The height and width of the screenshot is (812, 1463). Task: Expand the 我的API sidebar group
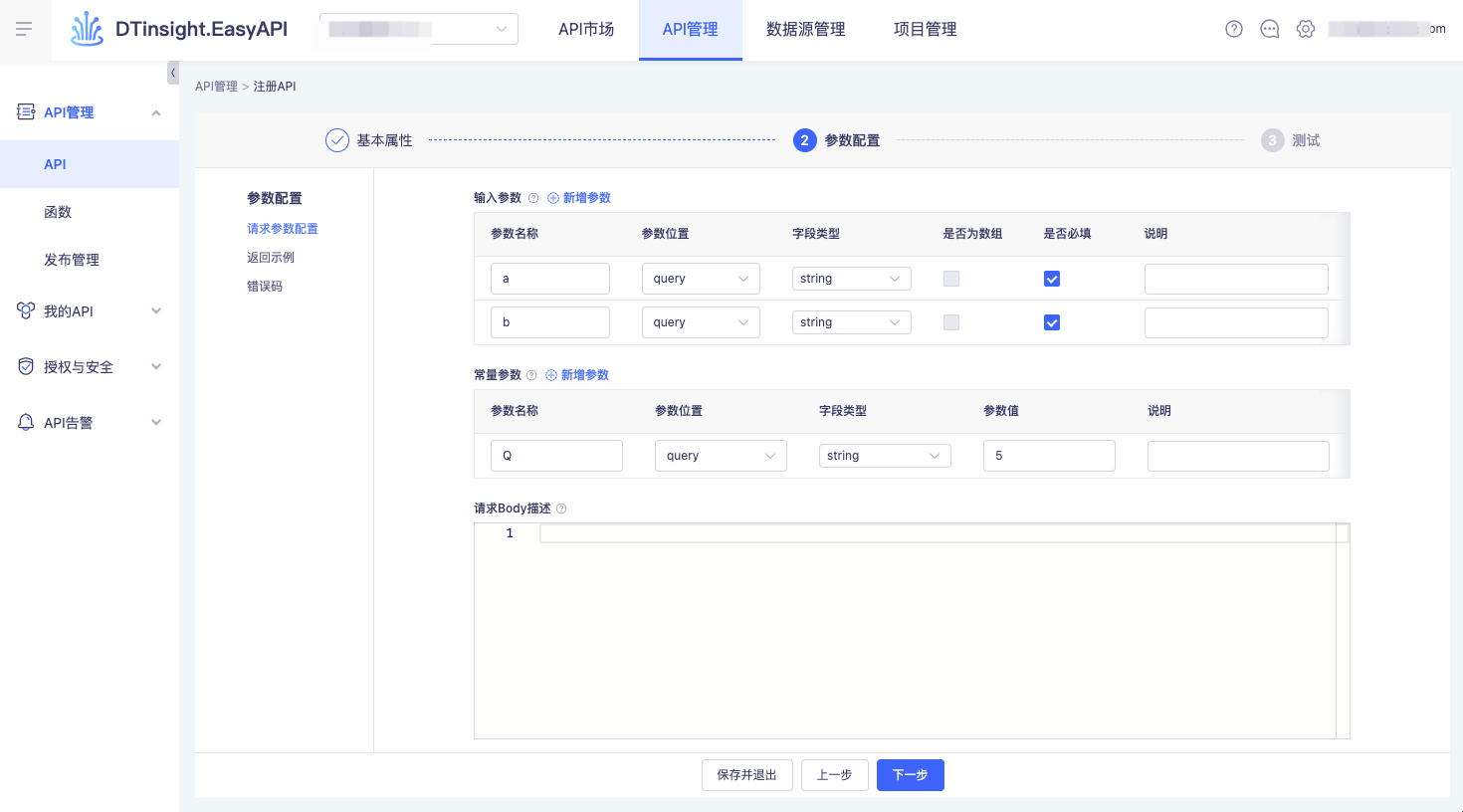pos(156,311)
